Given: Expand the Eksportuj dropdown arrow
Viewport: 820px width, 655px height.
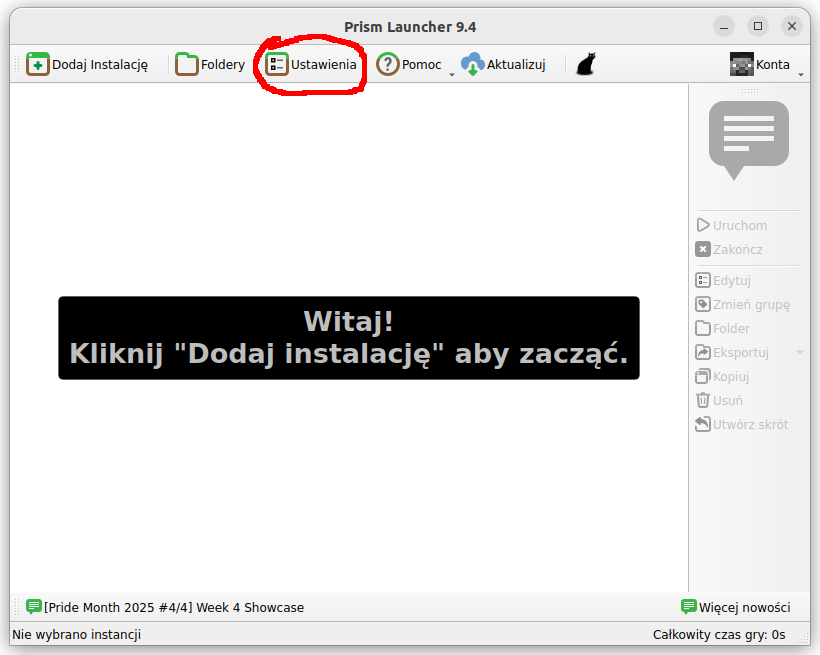Looking at the screenshot, I should pyautogui.click(x=799, y=353).
